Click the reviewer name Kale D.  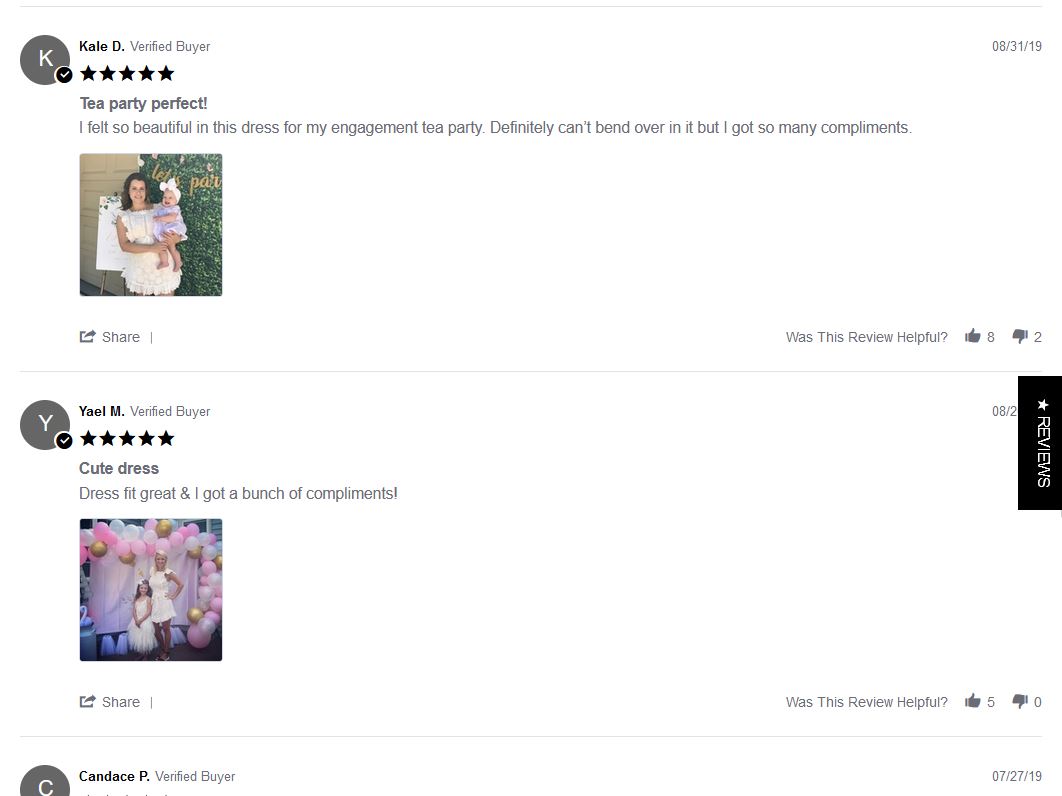[102, 46]
